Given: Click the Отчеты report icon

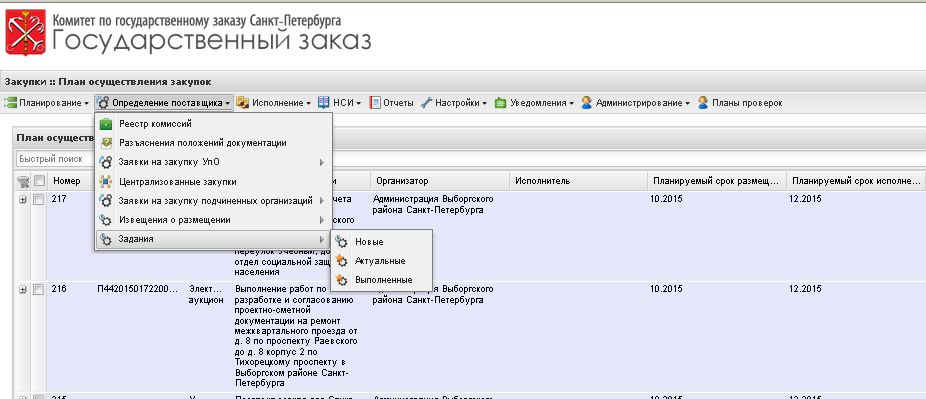Looking at the screenshot, I should click(375, 103).
